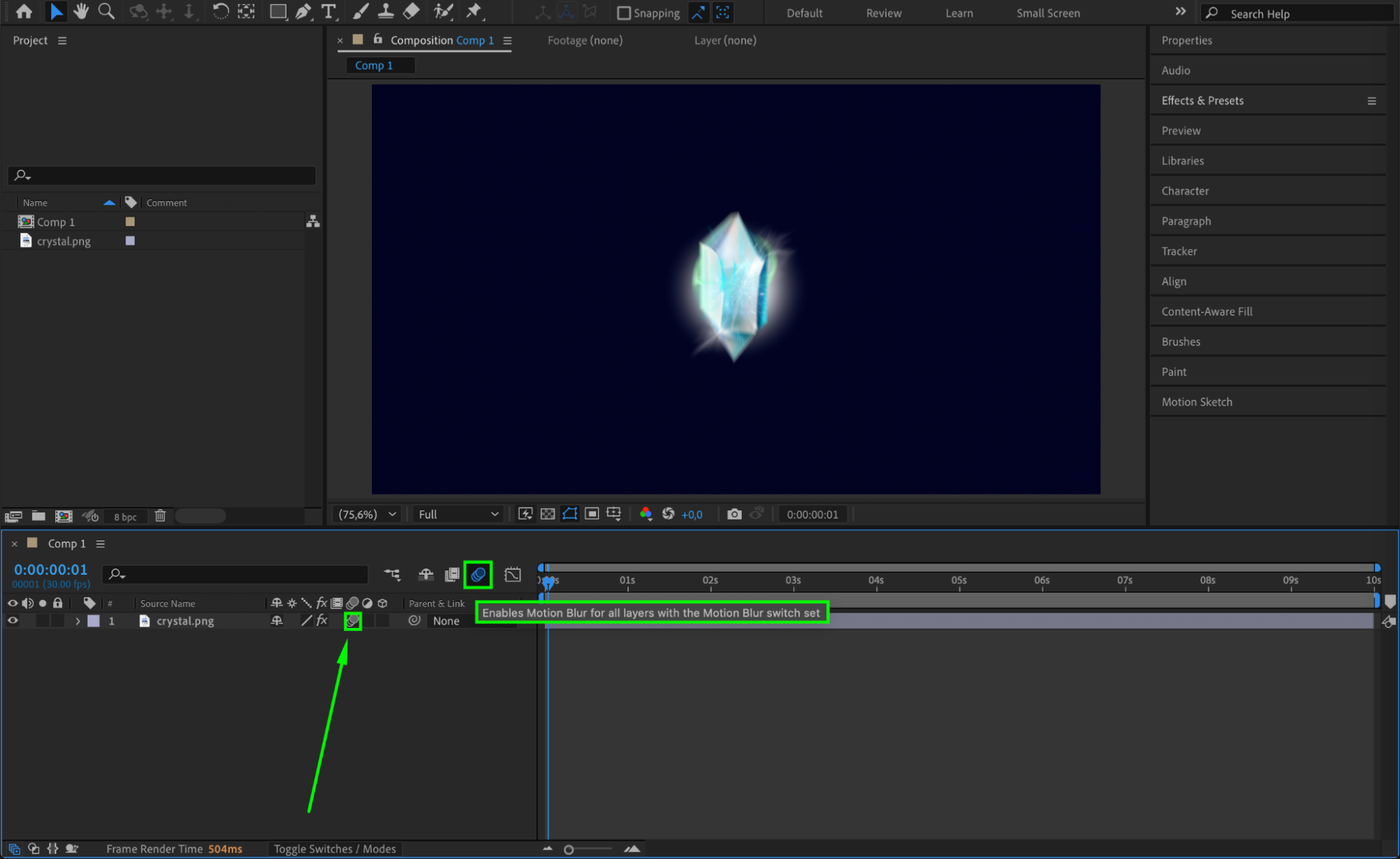Select the Hand tool
1400x859 pixels.
click(81, 12)
